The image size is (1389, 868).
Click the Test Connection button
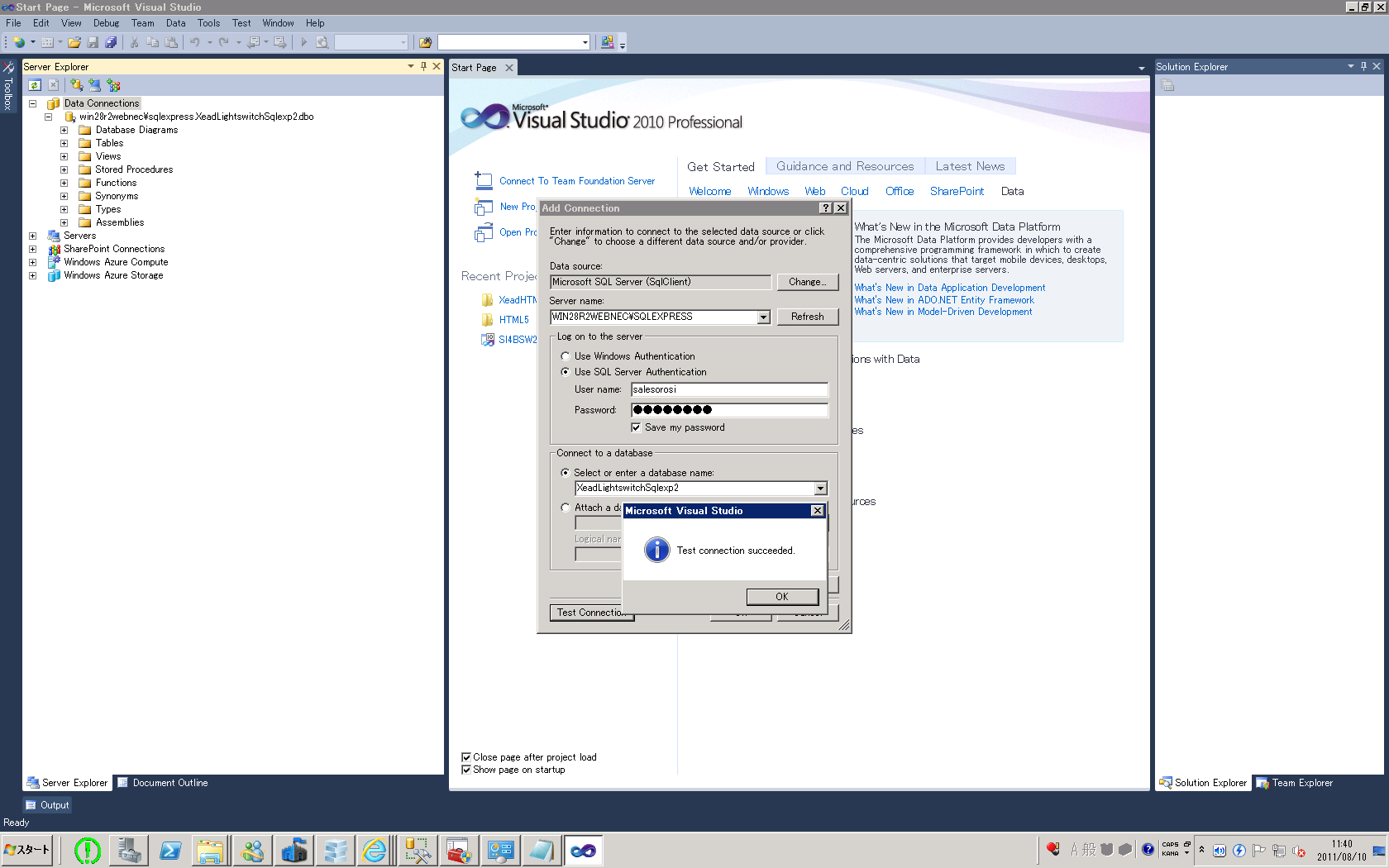[x=591, y=613]
